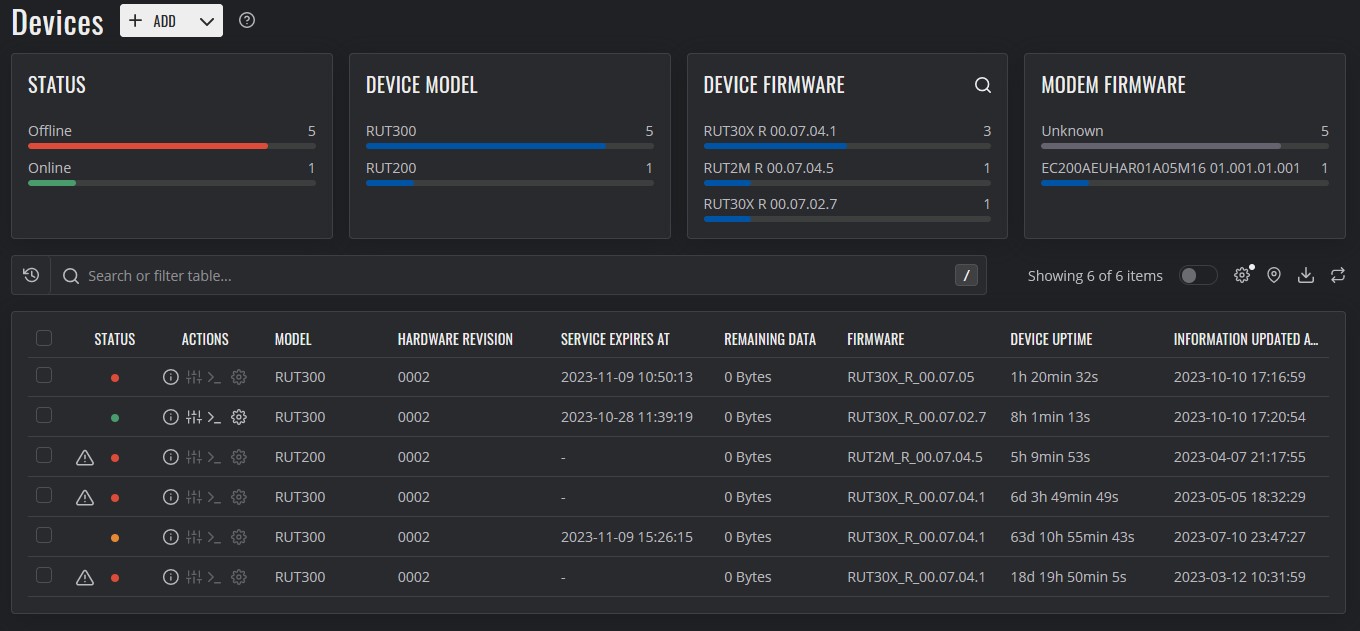The image size is (1360, 631).
Task: Open info icon for device with uptime 1h 20min 32s
Action: coord(170,377)
